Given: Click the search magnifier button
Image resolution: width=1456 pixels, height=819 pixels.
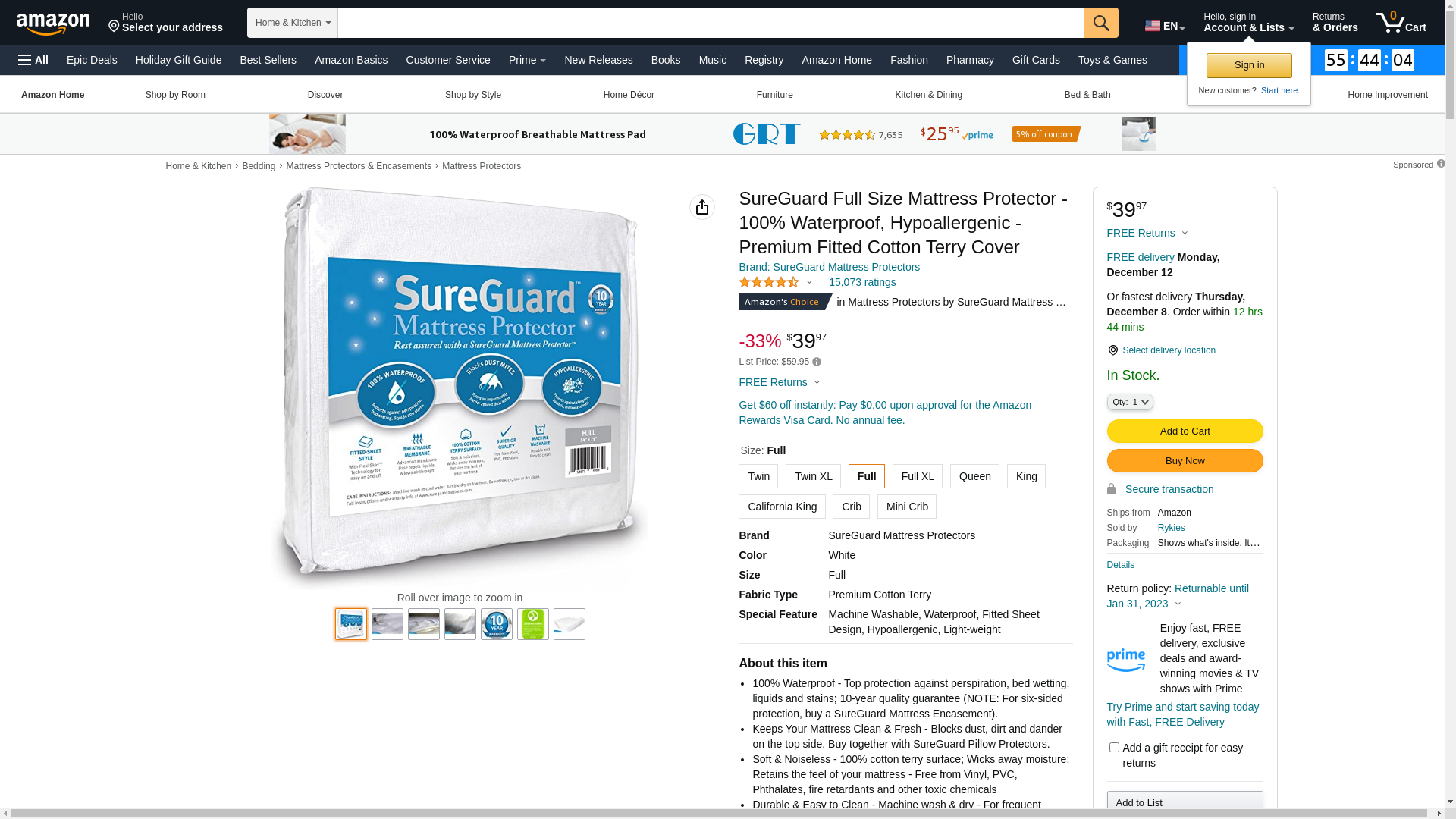Looking at the screenshot, I should tap(1100, 23).
